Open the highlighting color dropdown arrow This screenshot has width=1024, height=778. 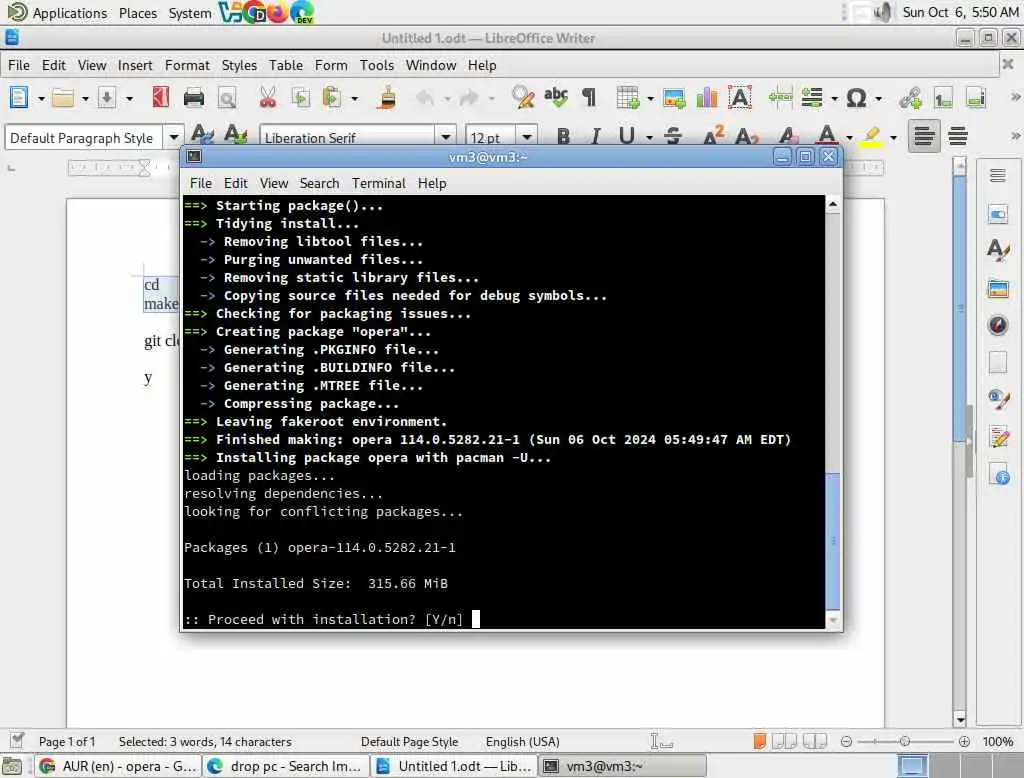(x=893, y=138)
